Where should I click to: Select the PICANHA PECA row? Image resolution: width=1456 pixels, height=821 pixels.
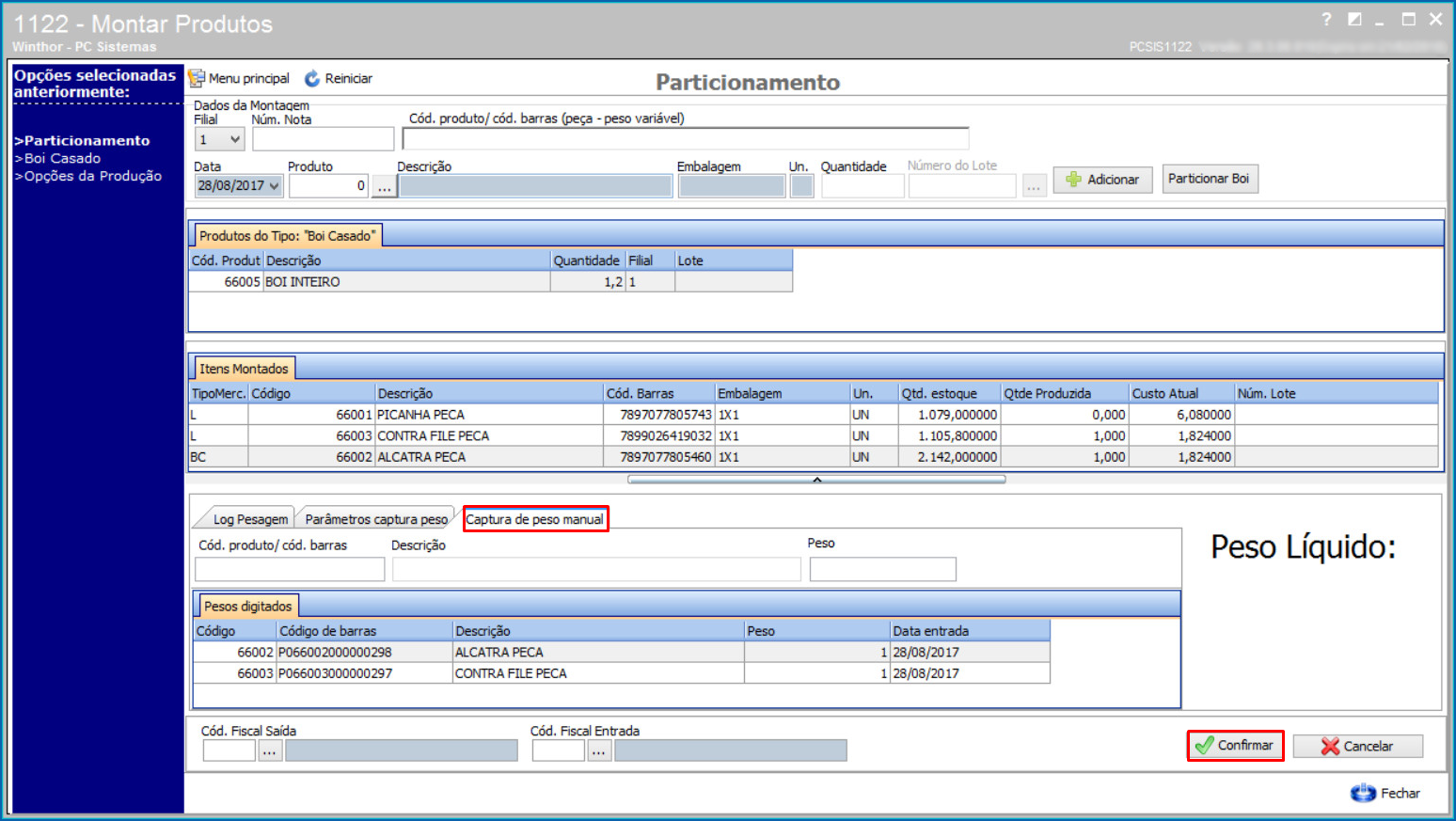tap(814, 415)
